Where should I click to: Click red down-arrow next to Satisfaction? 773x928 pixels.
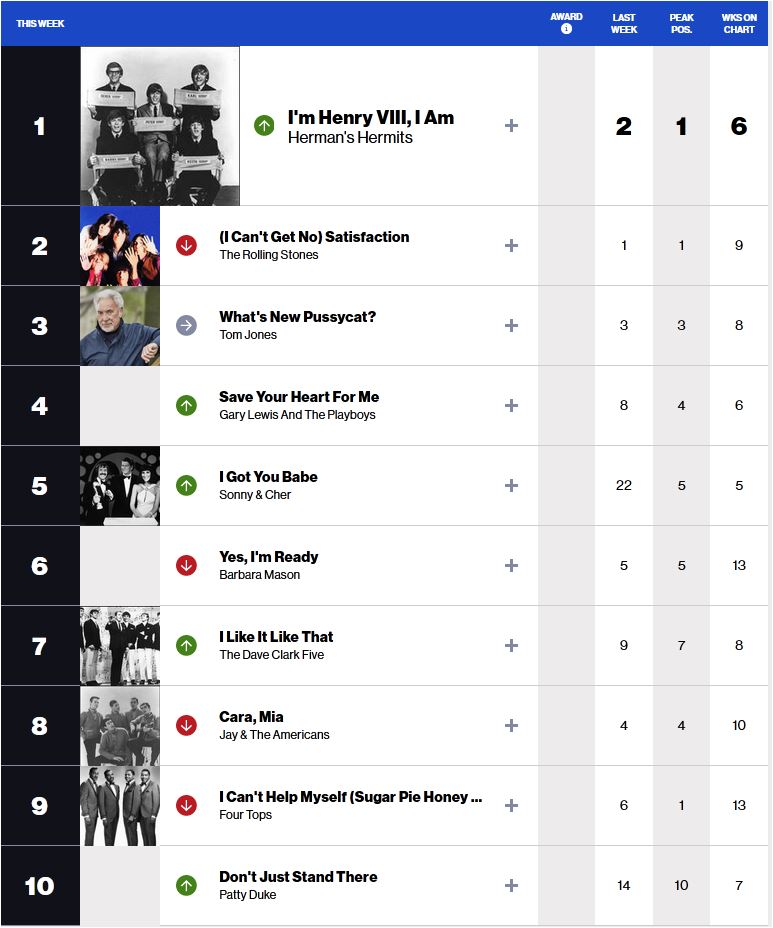tap(186, 245)
